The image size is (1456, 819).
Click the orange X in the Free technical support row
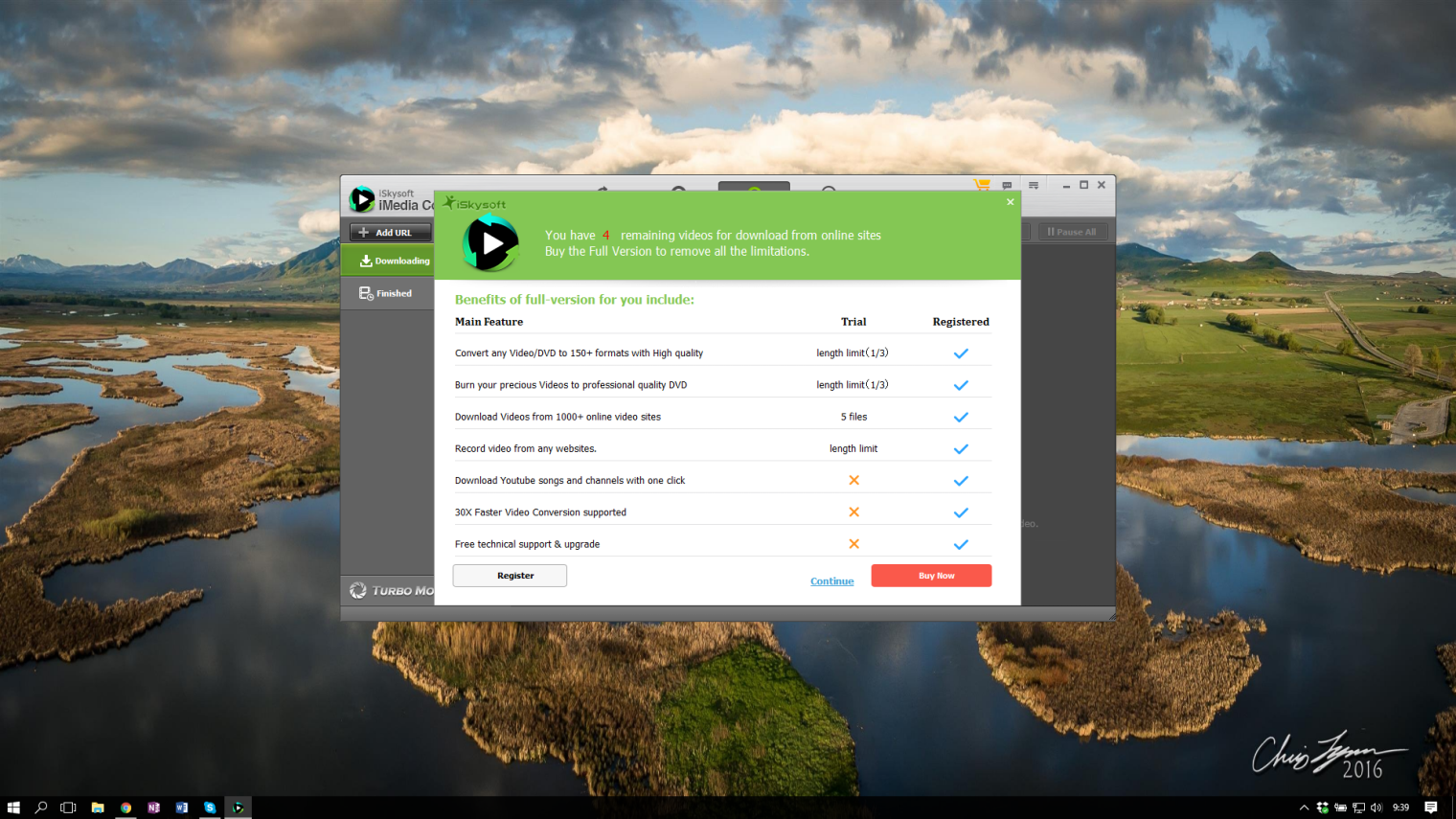coord(853,543)
